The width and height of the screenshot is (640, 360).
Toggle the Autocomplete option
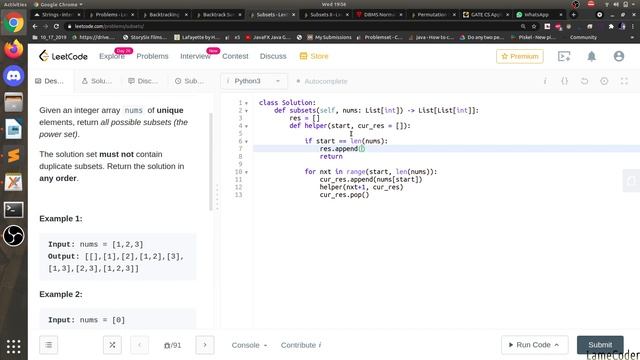coord(322,81)
